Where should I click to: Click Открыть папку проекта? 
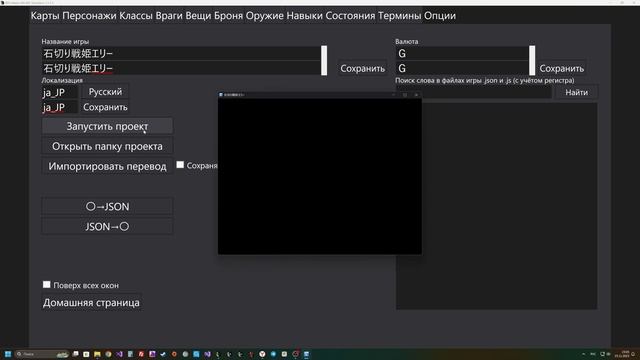point(107,146)
